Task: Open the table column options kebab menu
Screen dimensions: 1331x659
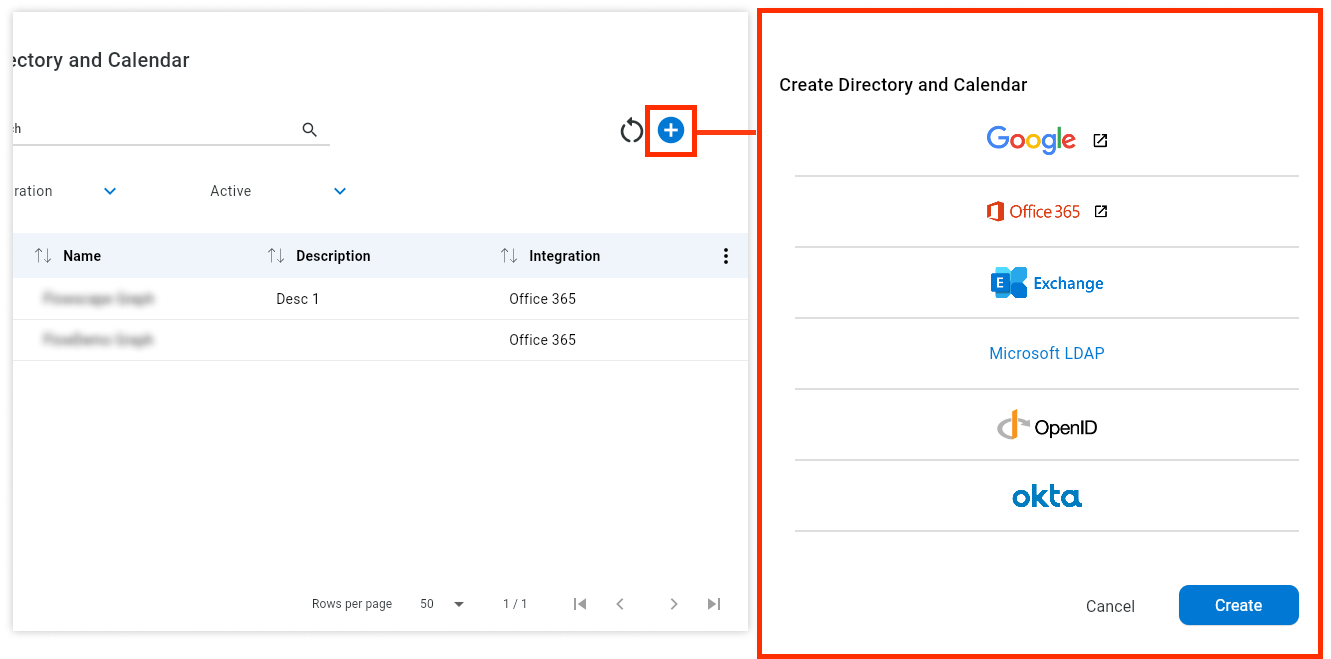Action: [x=726, y=256]
